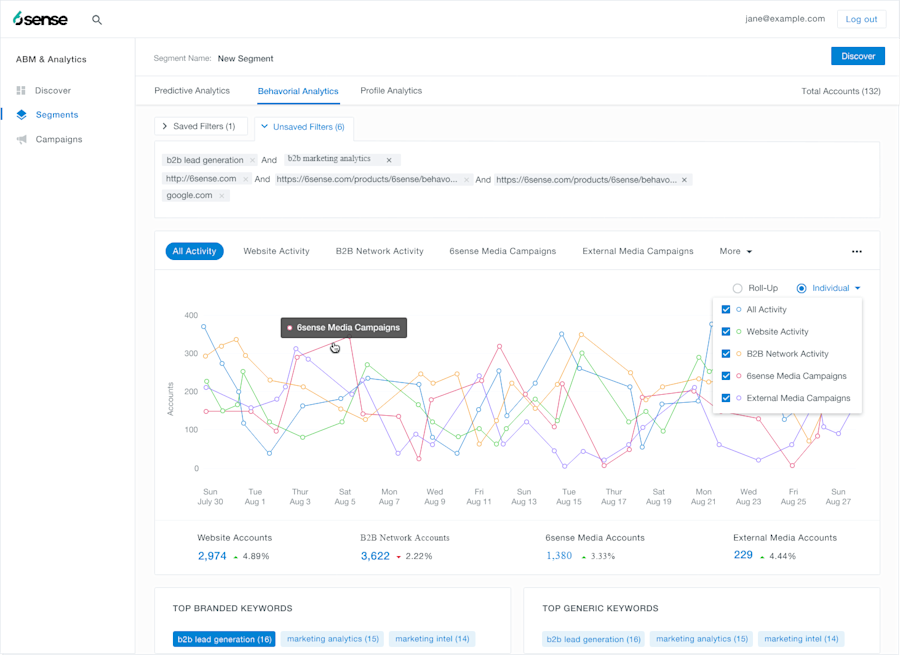Uncheck the B2B Network Activity checkbox

[726, 354]
